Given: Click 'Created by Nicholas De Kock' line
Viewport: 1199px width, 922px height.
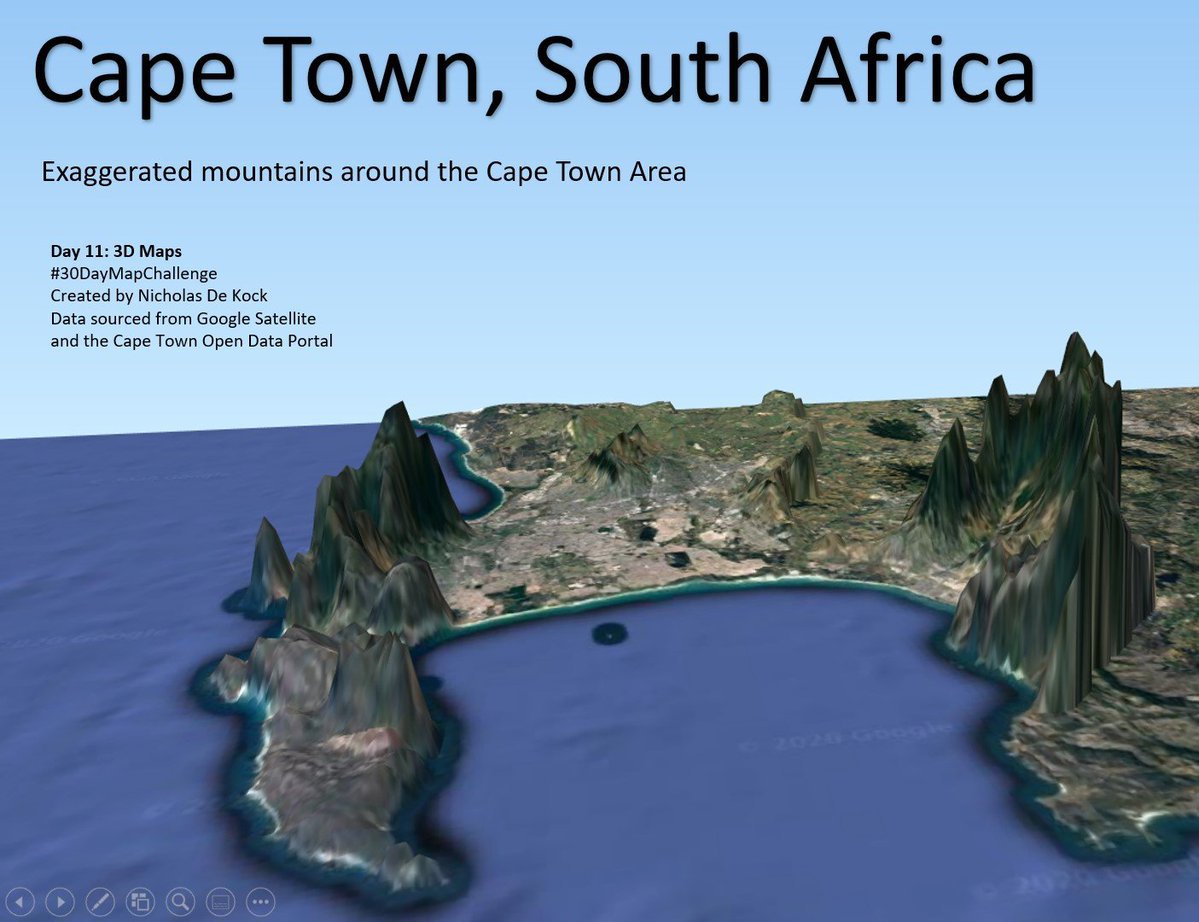Looking at the screenshot, I should (x=159, y=296).
